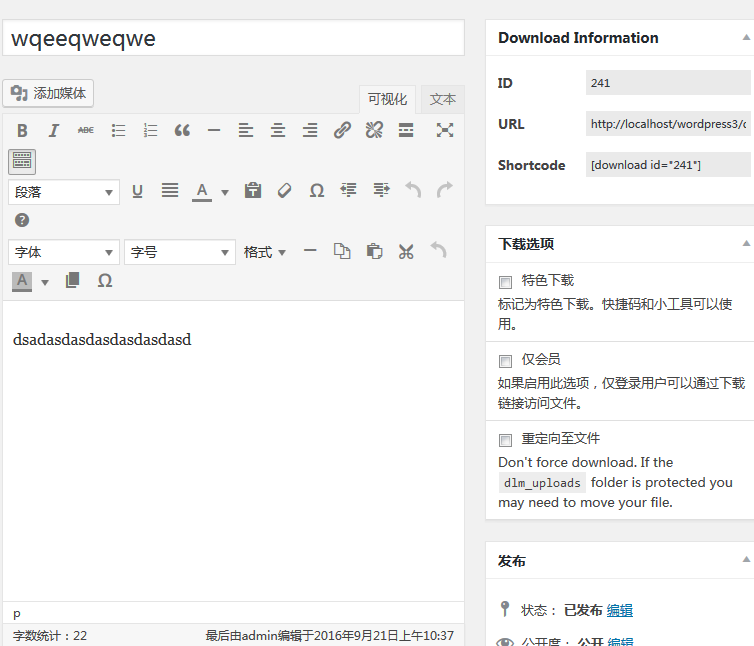Tick the 重定向至文件 checkbox
This screenshot has width=754, height=646.
pos(505,440)
